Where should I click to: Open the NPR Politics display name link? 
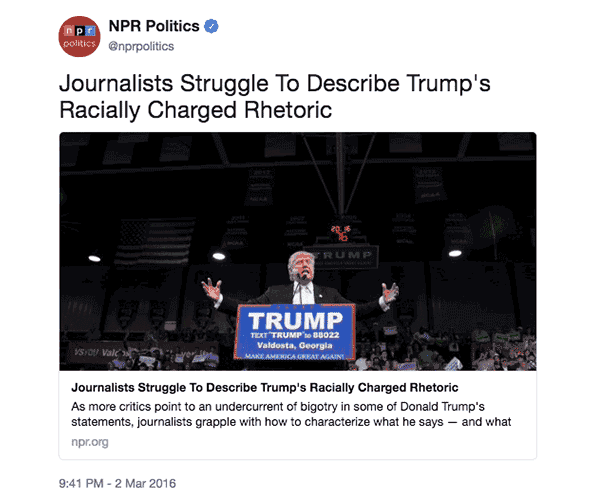[154, 26]
